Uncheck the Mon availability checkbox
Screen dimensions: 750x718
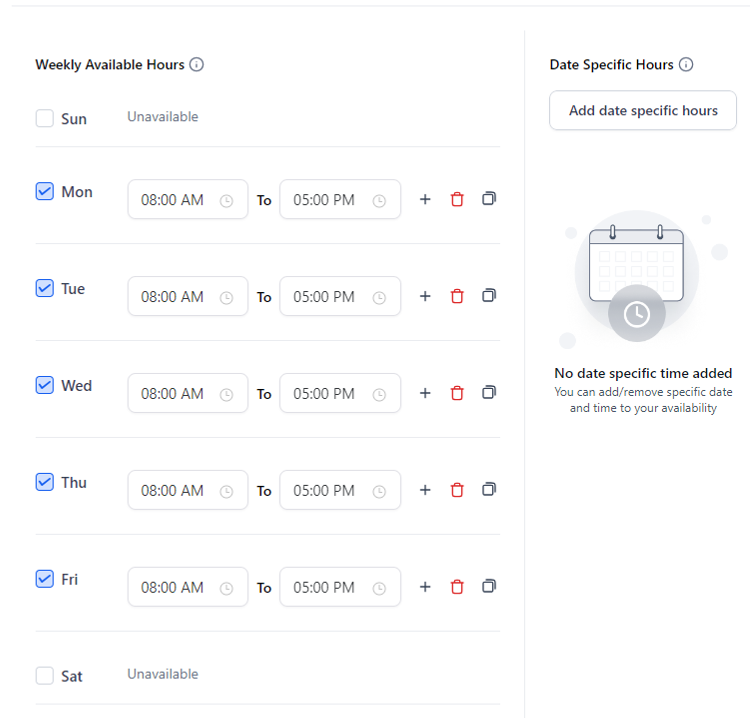click(x=44, y=191)
